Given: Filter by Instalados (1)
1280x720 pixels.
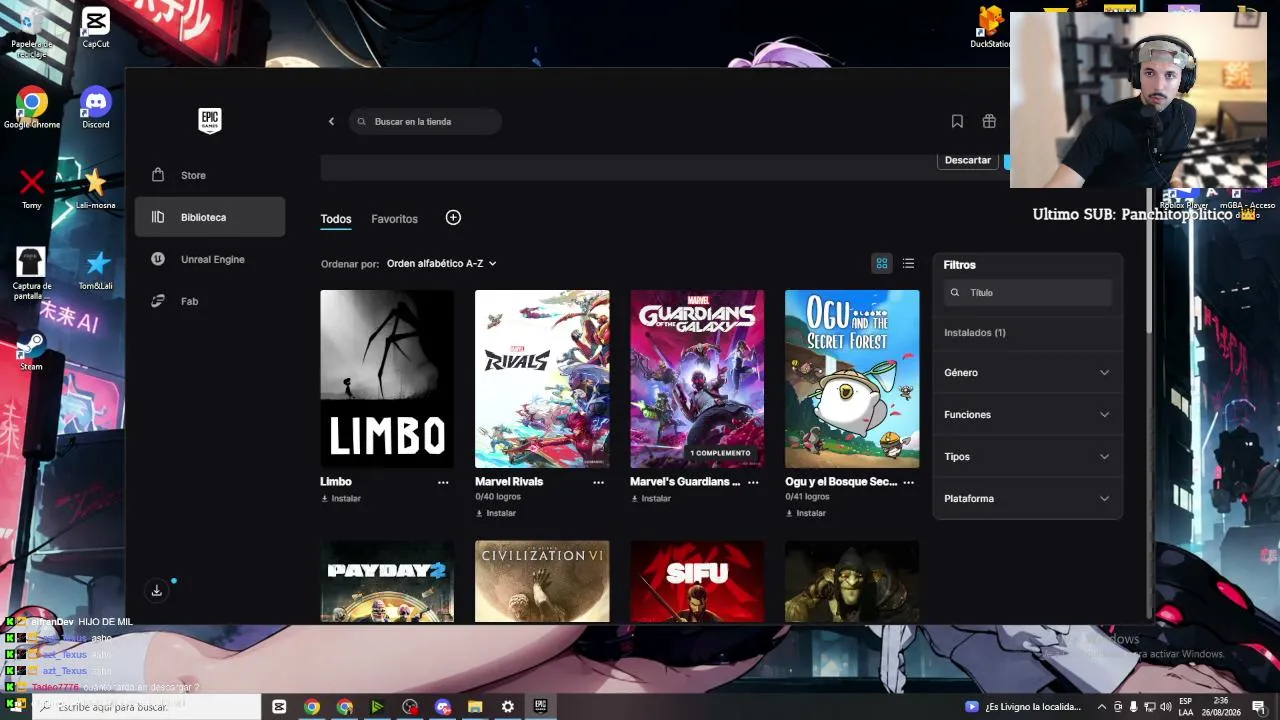Looking at the screenshot, I should pyautogui.click(x=975, y=333).
